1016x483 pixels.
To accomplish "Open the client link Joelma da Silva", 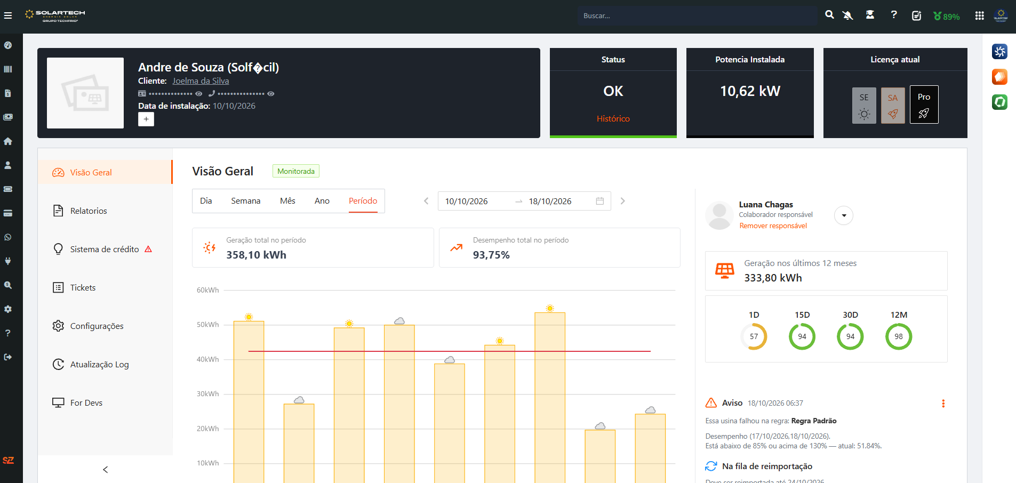I will [x=200, y=81].
